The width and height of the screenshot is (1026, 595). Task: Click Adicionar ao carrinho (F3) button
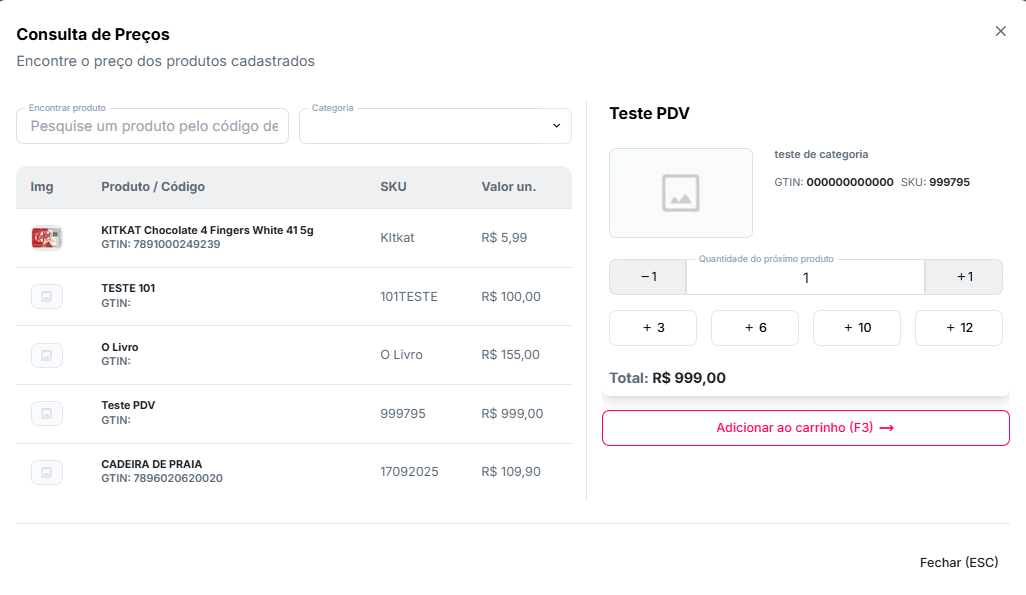[805, 428]
